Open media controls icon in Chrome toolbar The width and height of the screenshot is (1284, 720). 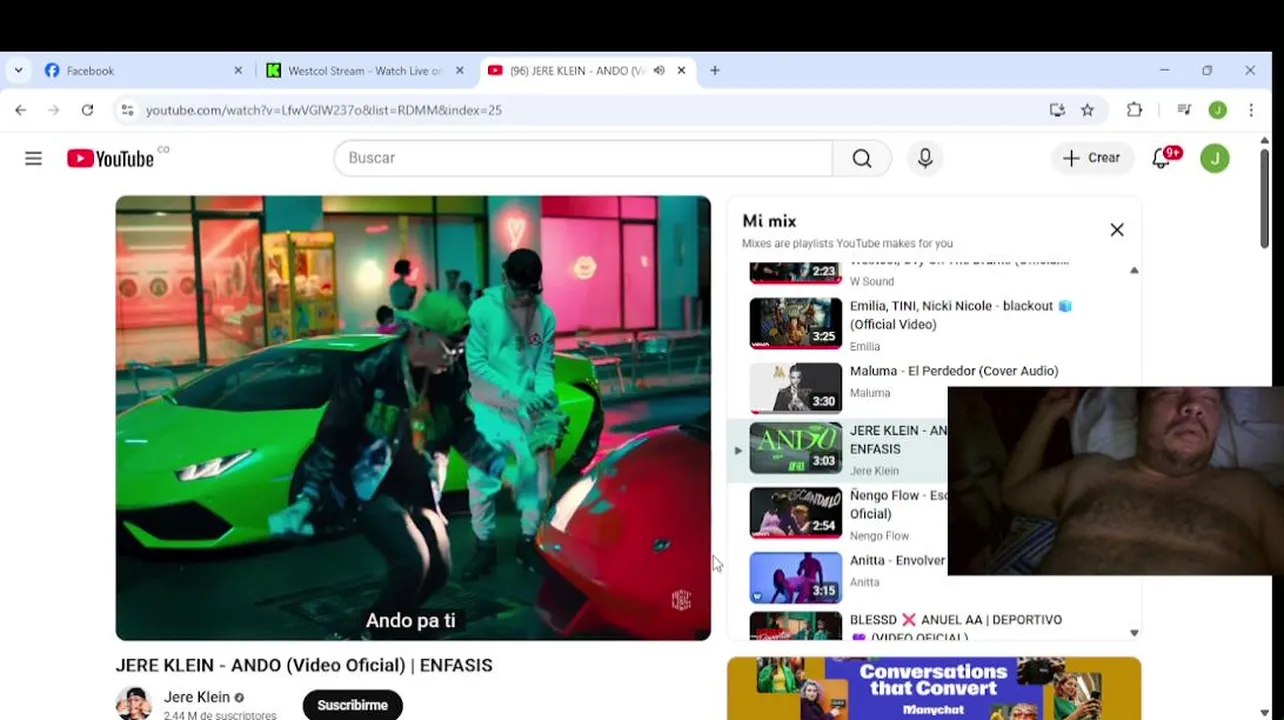coord(1184,110)
